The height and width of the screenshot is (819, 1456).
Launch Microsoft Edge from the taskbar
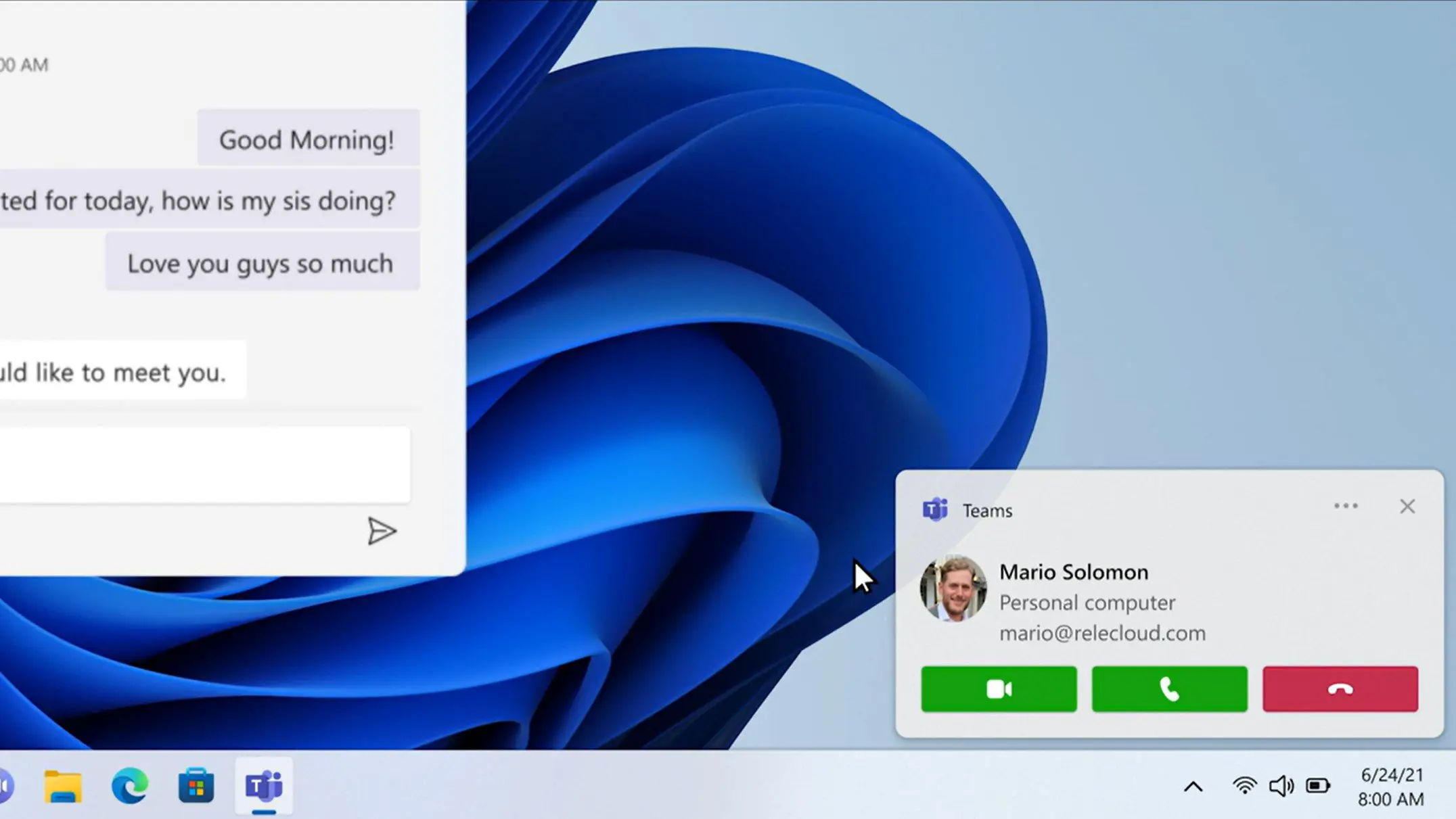(130, 787)
